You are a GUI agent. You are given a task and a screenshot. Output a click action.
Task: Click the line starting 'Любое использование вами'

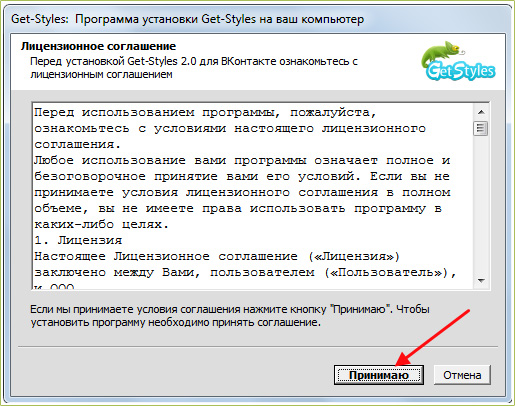(242, 160)
